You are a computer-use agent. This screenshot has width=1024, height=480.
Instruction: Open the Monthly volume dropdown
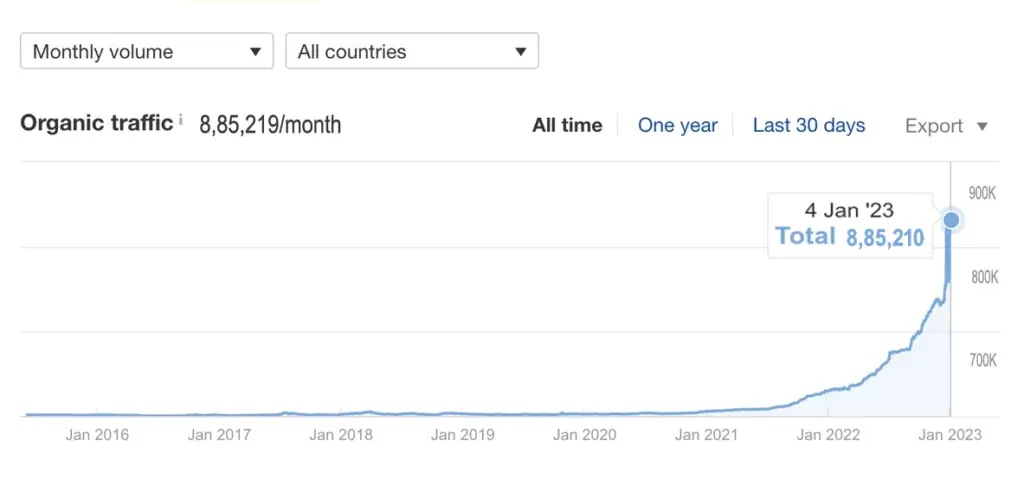pos(146,52)
